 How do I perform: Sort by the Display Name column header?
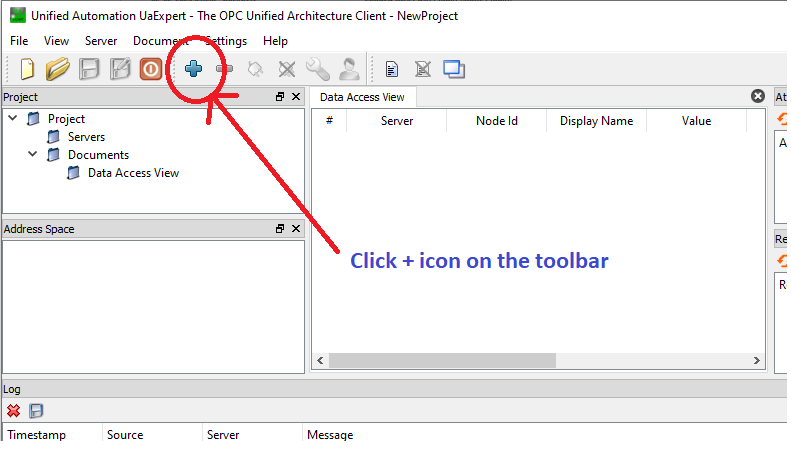tap(596, 121)
